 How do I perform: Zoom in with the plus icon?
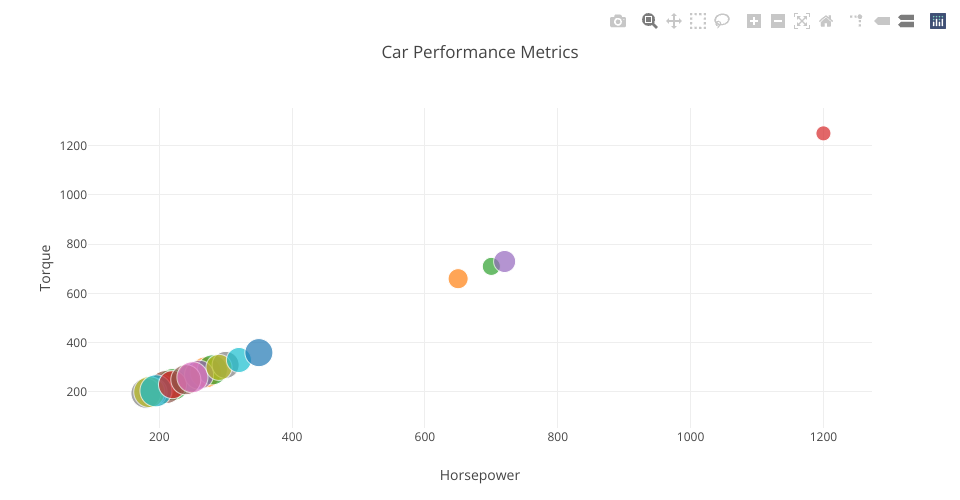pyautogui.click(x=754, y=21)
